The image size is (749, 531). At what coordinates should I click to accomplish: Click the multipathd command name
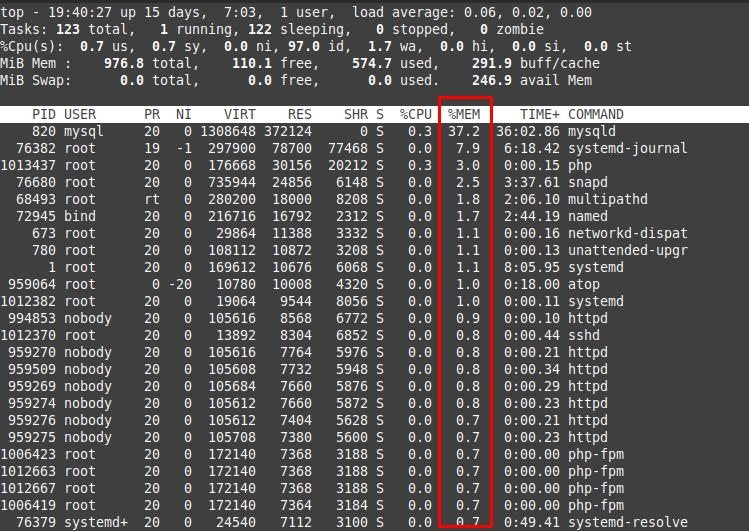click(x=608, y=199)
